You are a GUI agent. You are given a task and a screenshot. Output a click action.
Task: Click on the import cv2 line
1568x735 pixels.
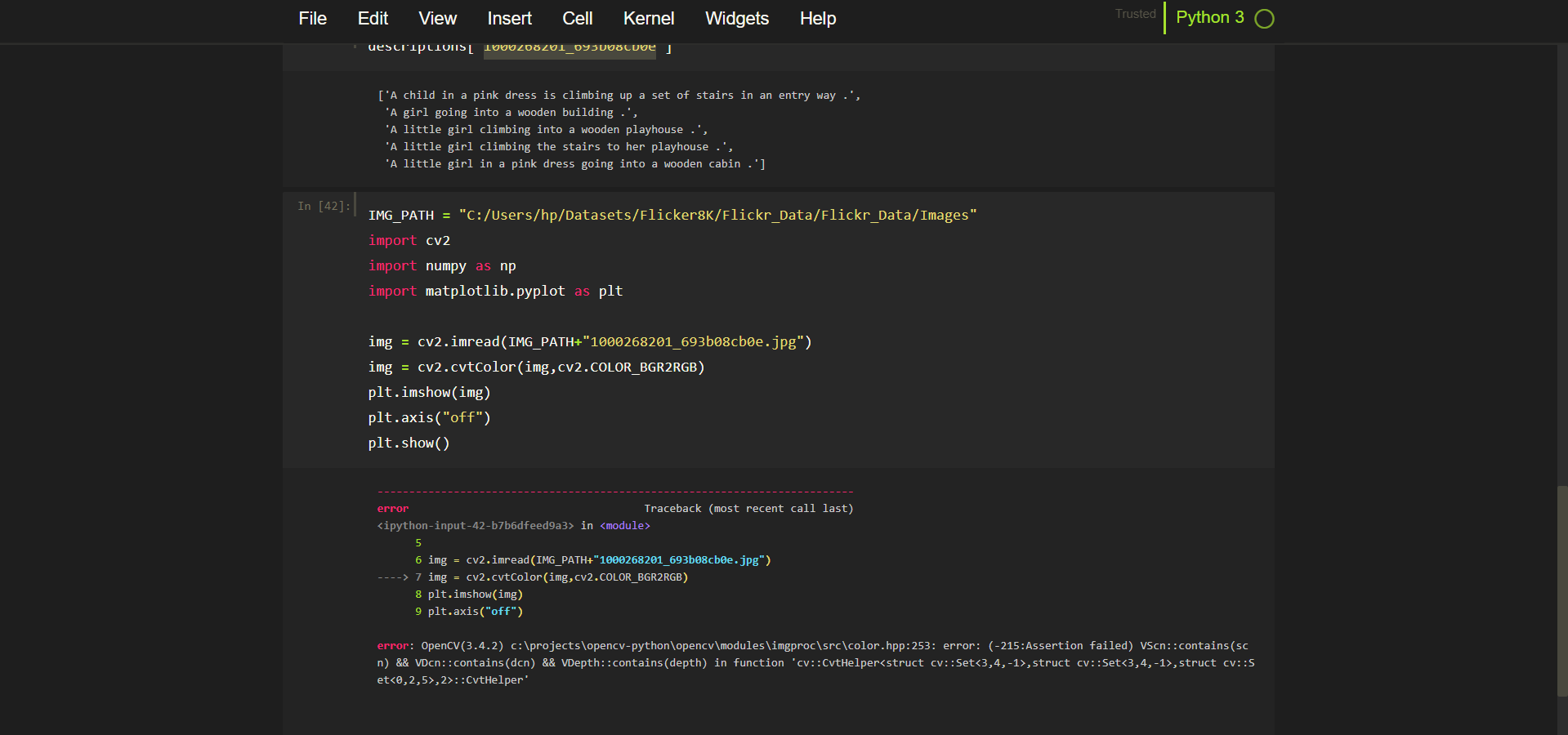point(409,240)
